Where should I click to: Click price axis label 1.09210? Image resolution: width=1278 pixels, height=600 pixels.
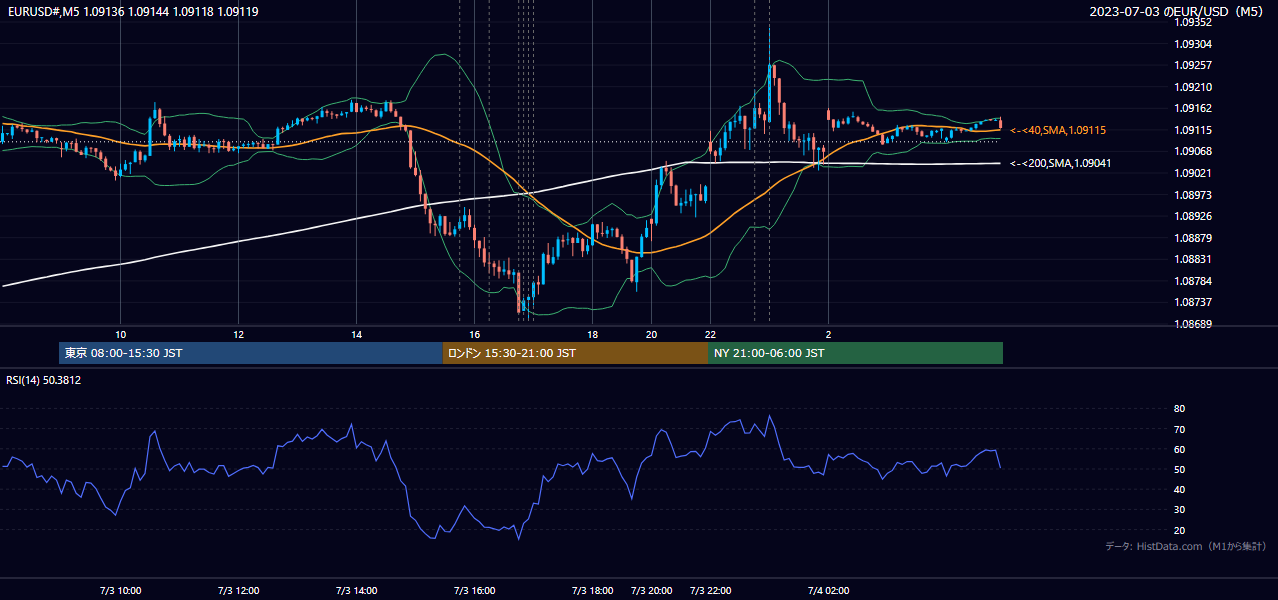1193,87
